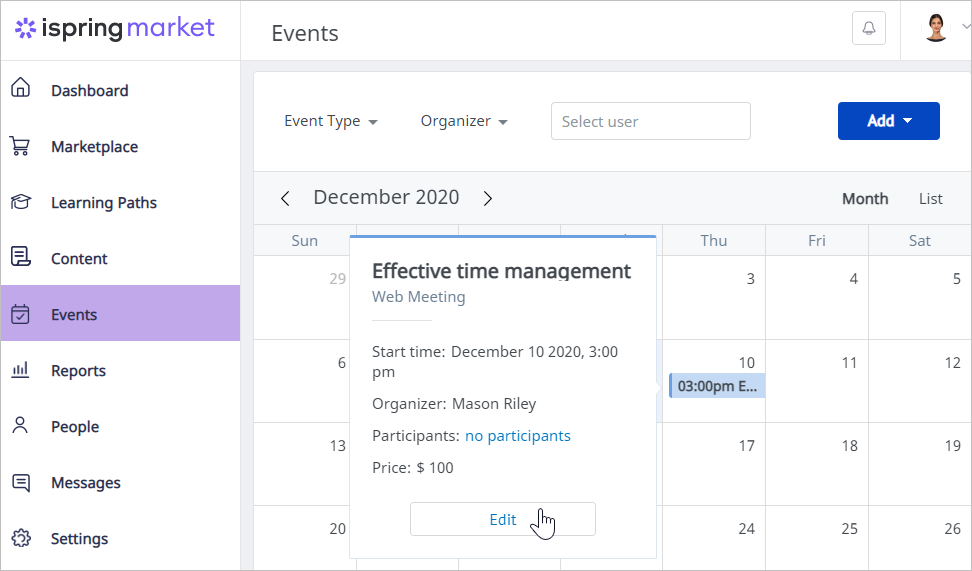Open the People person icon
Viewport: 972px width, 571px height.
[20, 425]
